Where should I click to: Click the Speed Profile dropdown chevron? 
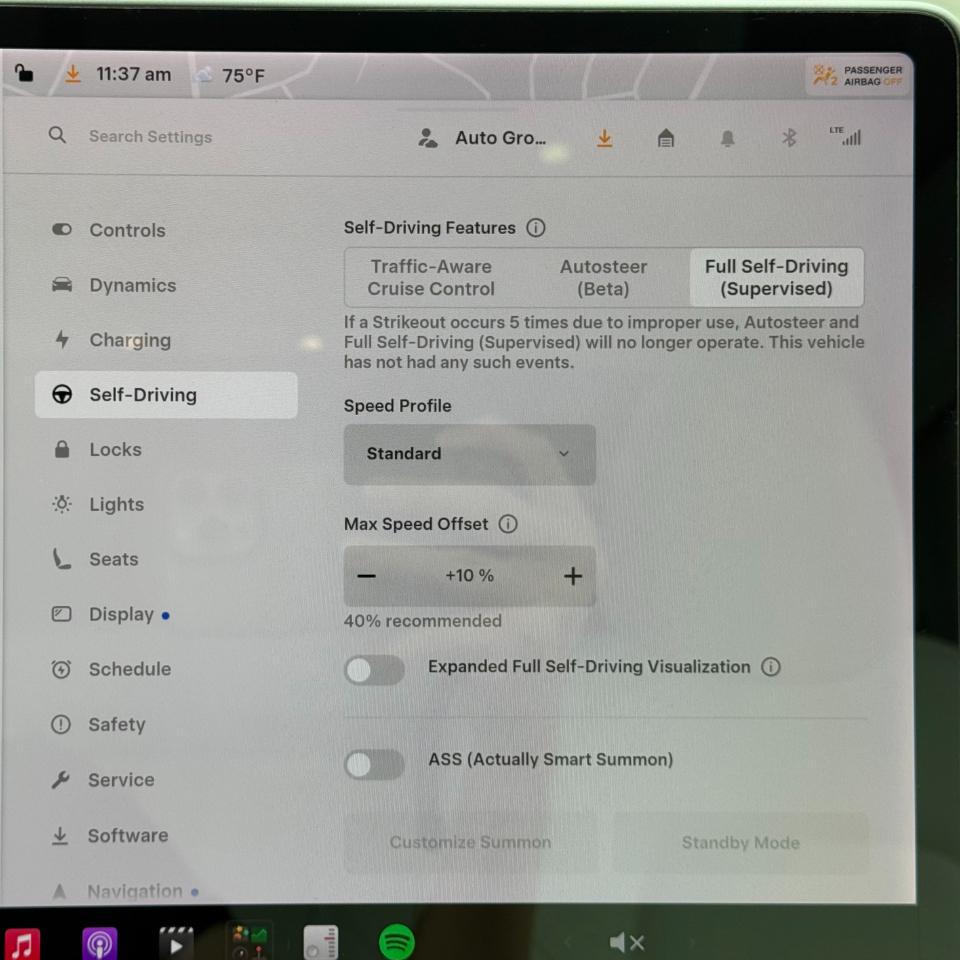564,454
